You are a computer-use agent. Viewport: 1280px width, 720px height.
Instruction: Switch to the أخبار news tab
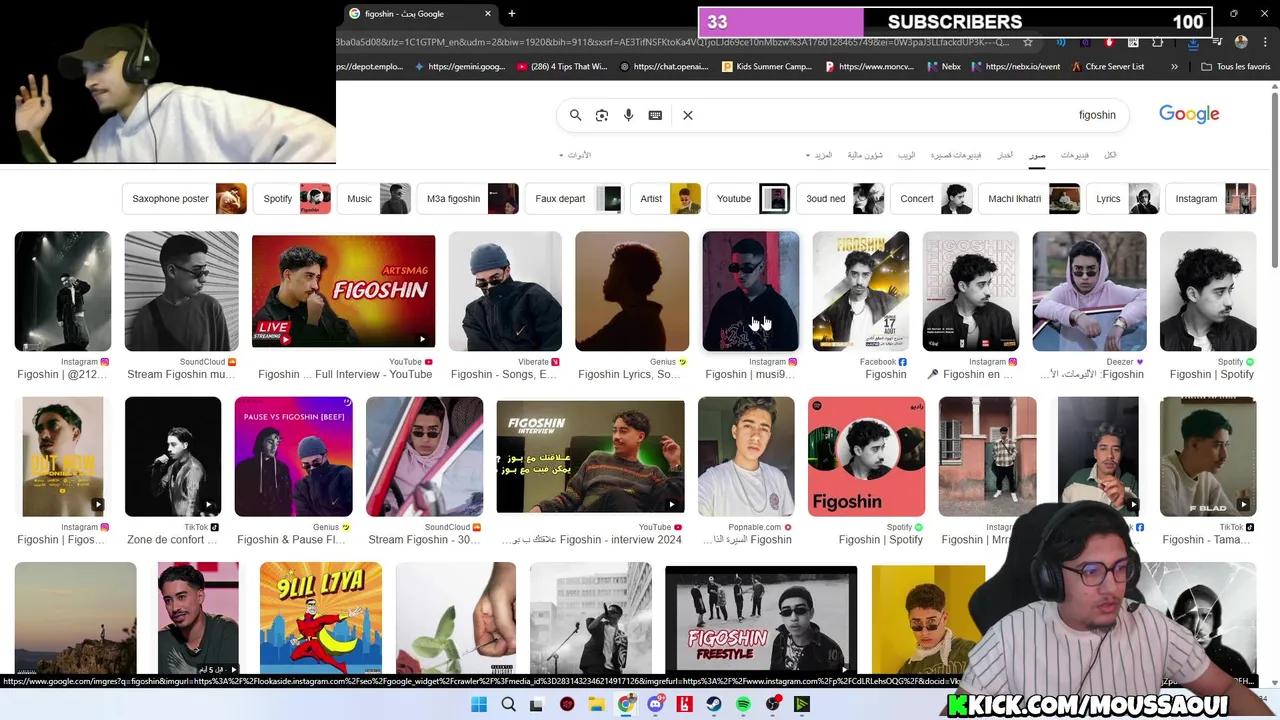pyautogui.click(x=1005, y=155)
